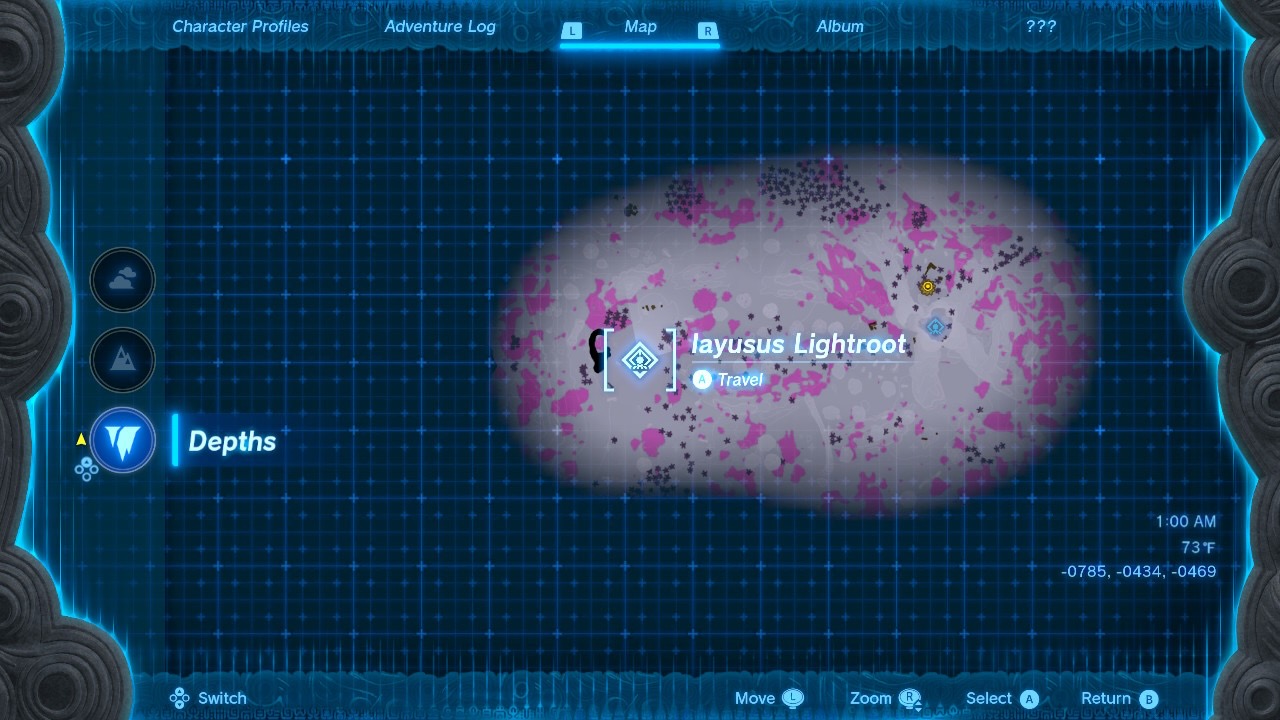Switch to the Sky map layer icon
Image resolution: width=1280 pixels, height=720 pixels.
tap(123, 280)
